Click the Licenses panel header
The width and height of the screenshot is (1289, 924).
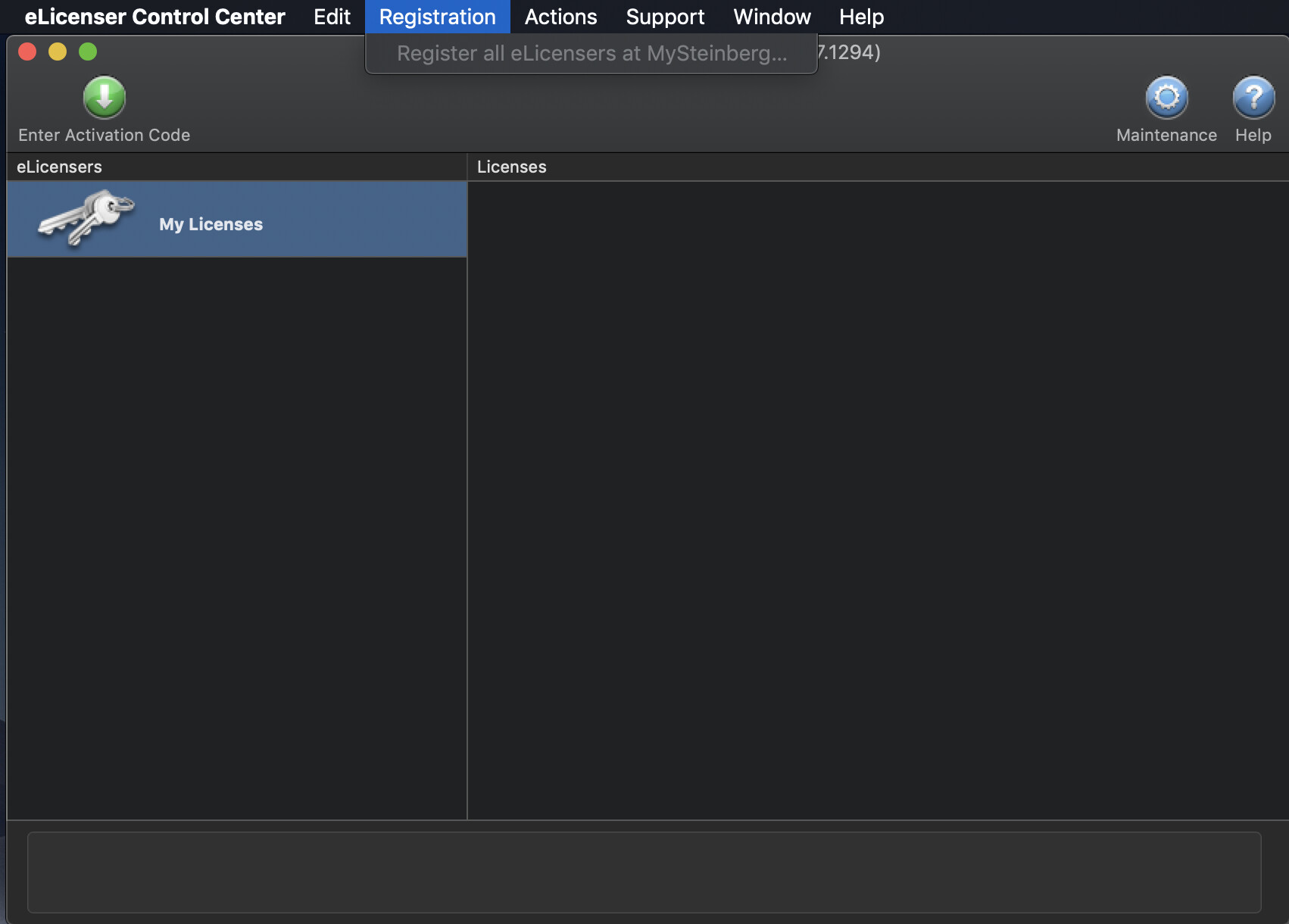click(512, 167)
